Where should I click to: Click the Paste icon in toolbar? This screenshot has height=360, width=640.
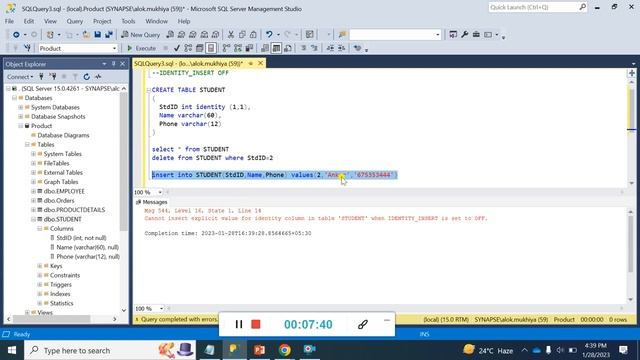coord(253,35)
